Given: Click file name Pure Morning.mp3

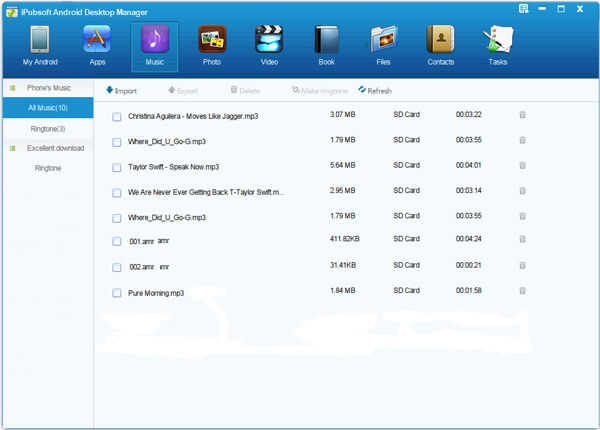Looking at the screenshot, I should click(x=156, y=293).
